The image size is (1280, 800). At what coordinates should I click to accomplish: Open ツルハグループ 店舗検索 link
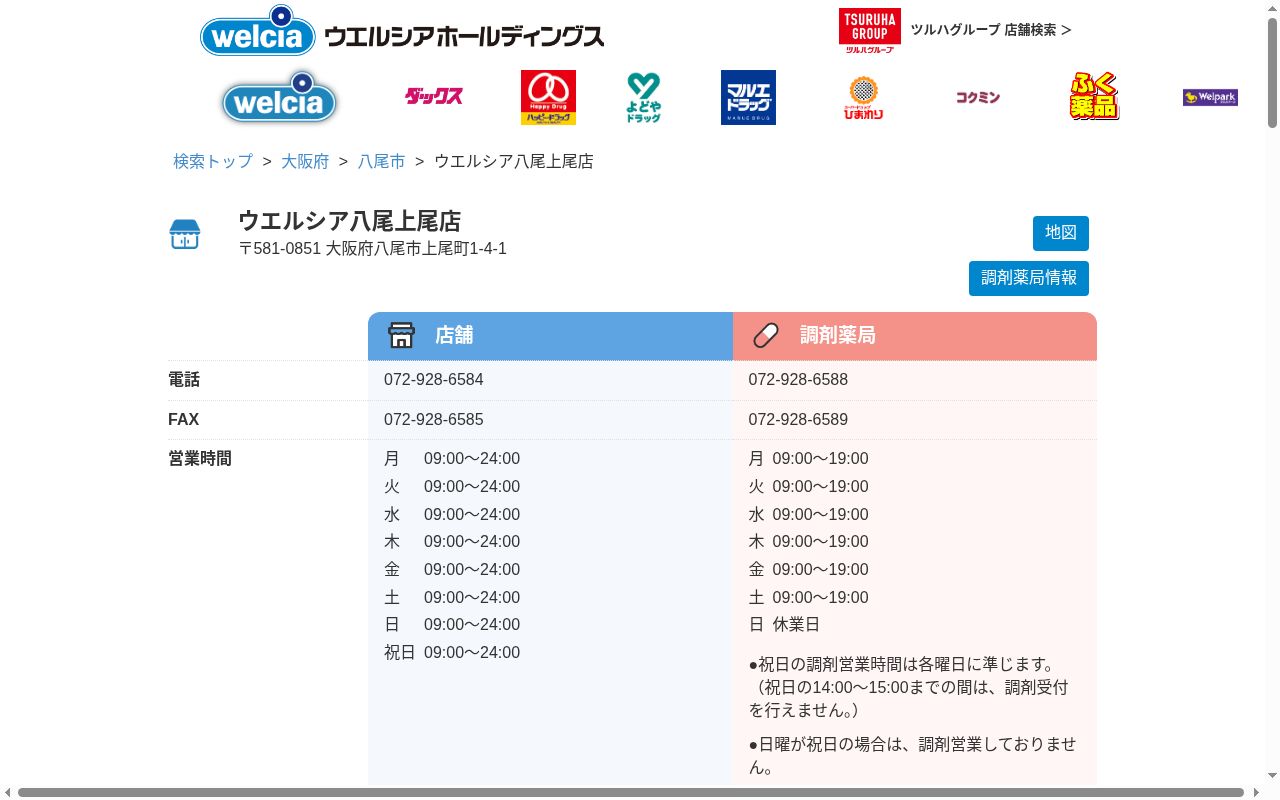click(x=990, y=30)
